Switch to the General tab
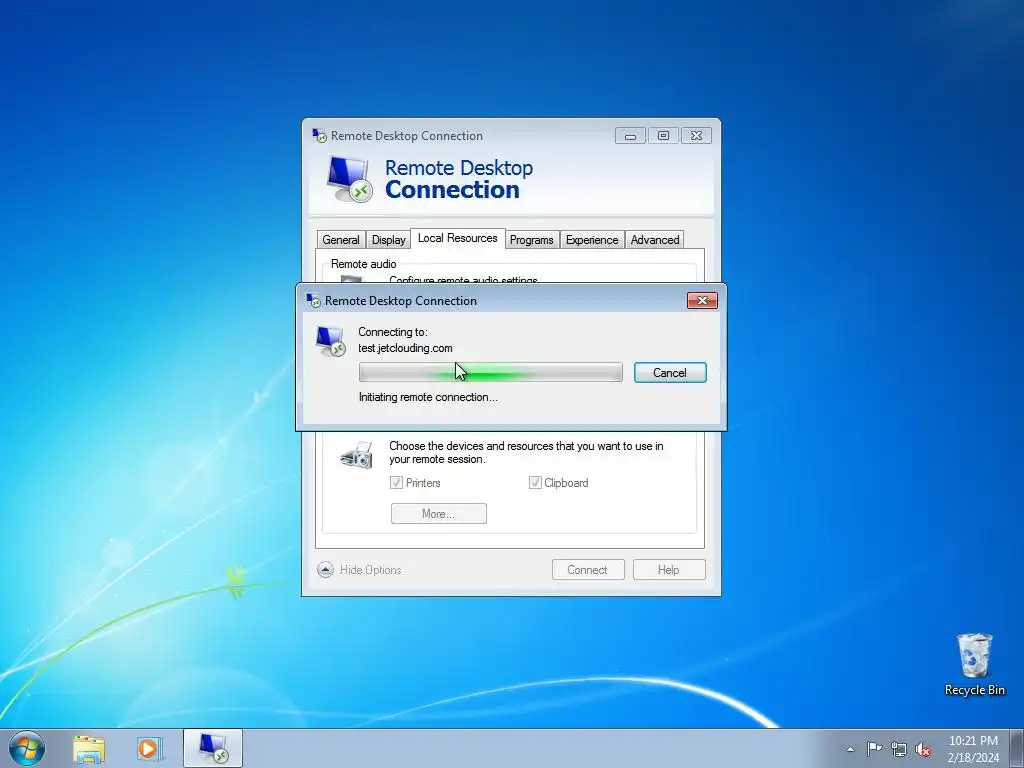The width and height of the screenshot is (1024, 768). click(x=341, y=240)
